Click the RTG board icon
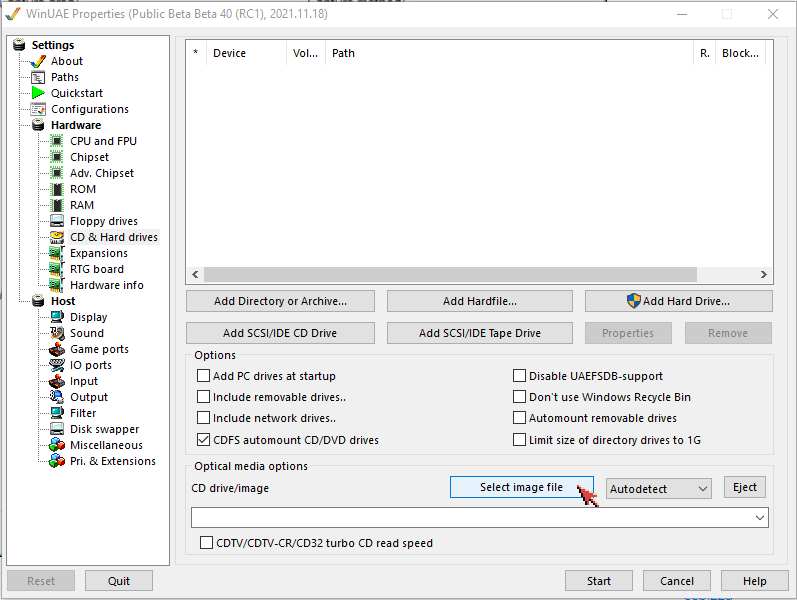Screen dimensions: 797x600 [57, 269]
